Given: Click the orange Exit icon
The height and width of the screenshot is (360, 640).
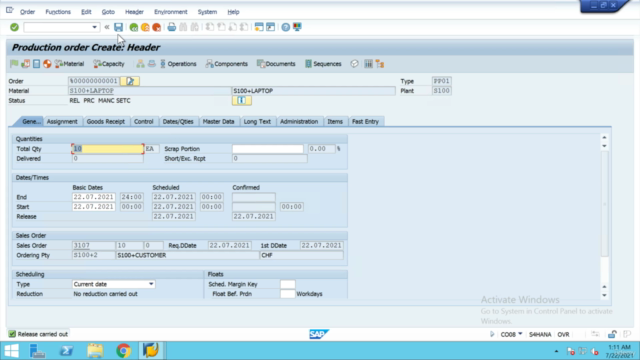Looking at the screenshot, I should [x=145, y=27].
